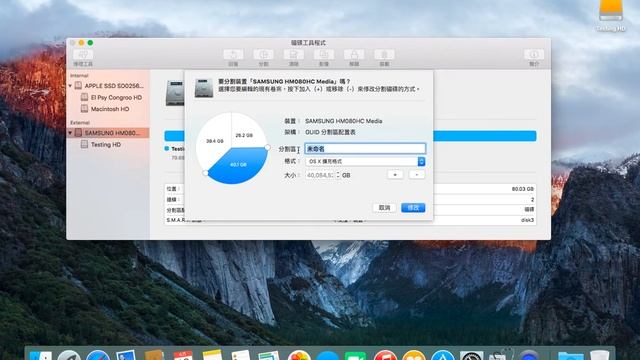Open the Trash in the Dock
This screenshot has height=360, width=640.
[x=599, y=355]
